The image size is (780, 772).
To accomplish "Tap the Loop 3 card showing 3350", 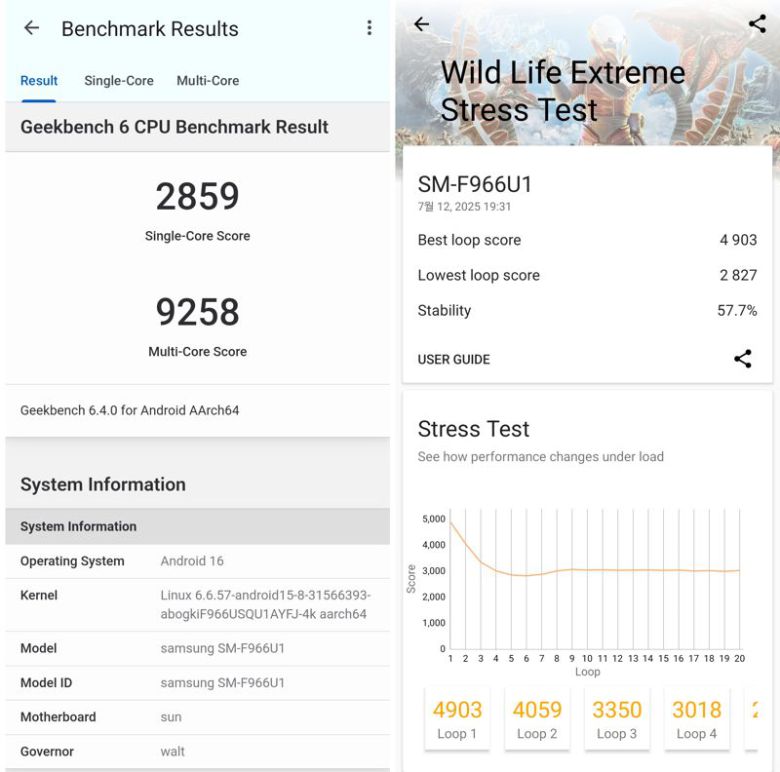I will pos(617,718).
